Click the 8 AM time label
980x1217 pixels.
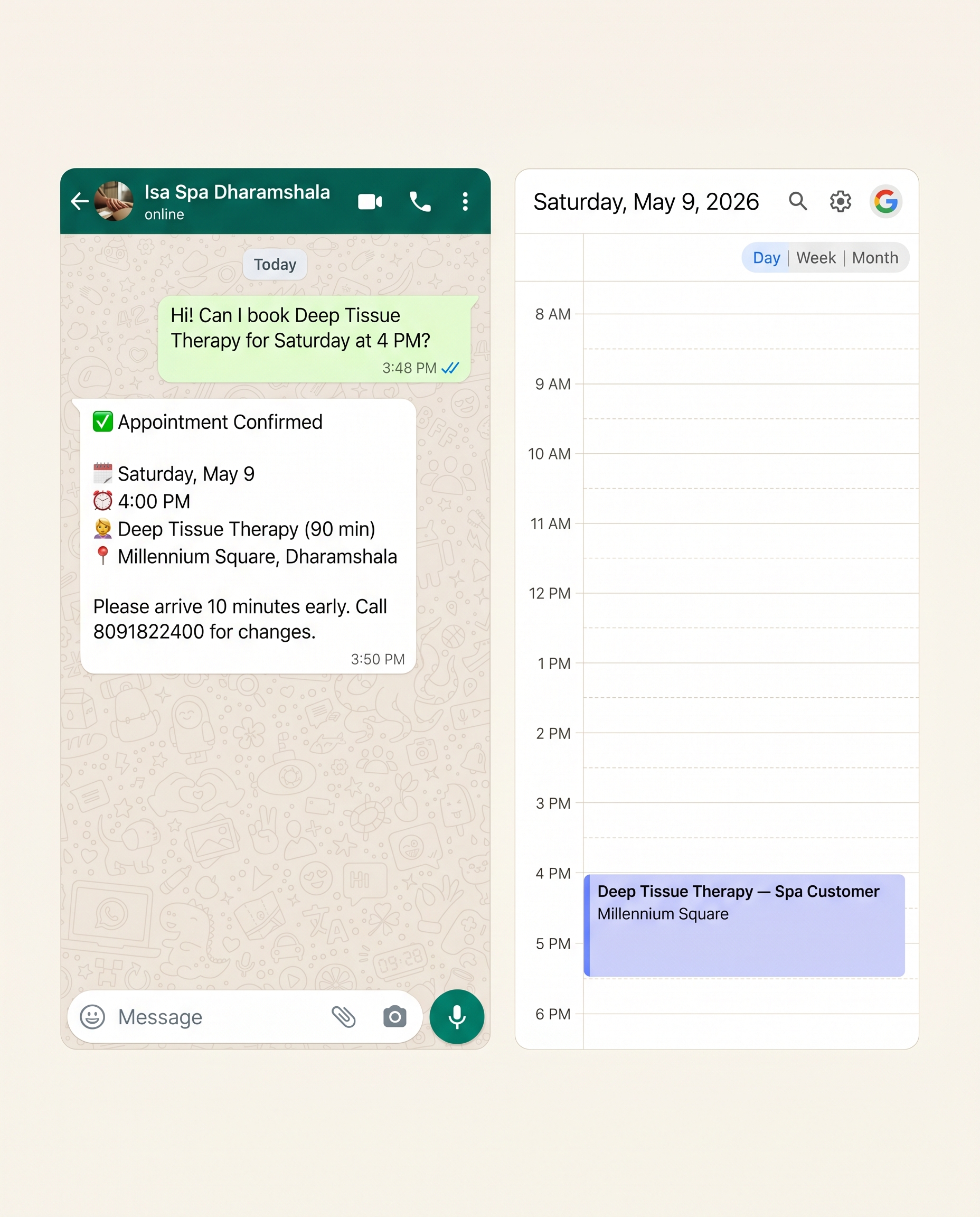click(x=553, y=314)
